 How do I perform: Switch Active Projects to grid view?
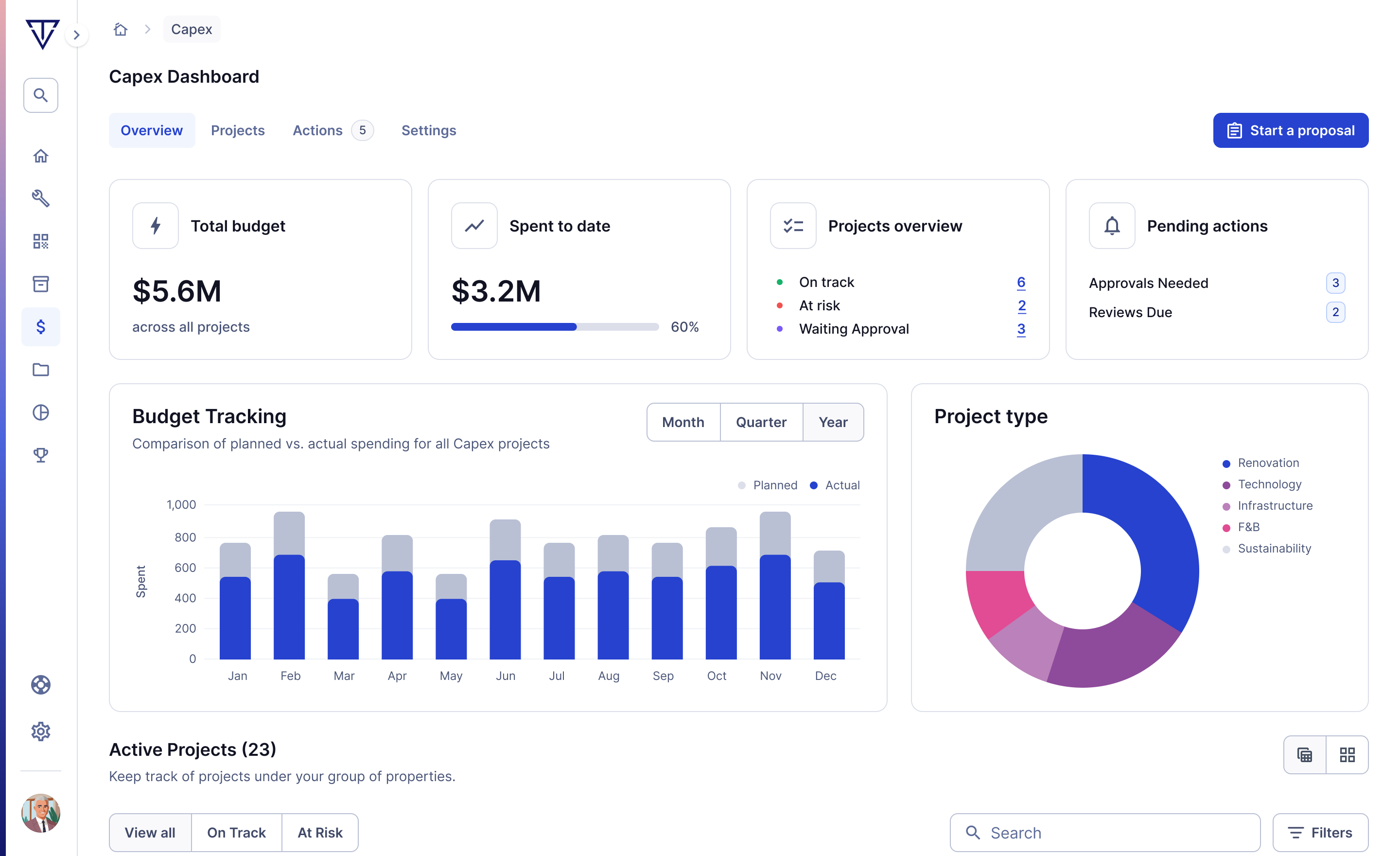pos(1347,754)
